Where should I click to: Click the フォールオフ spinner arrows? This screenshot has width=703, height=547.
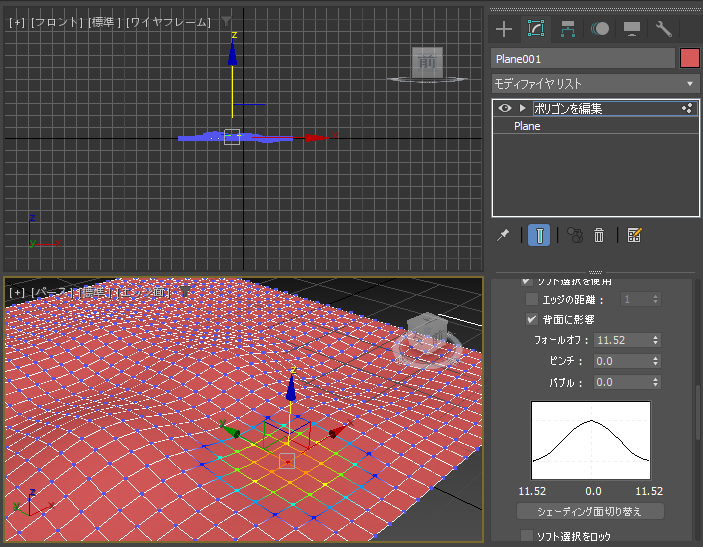coord(655,340)
